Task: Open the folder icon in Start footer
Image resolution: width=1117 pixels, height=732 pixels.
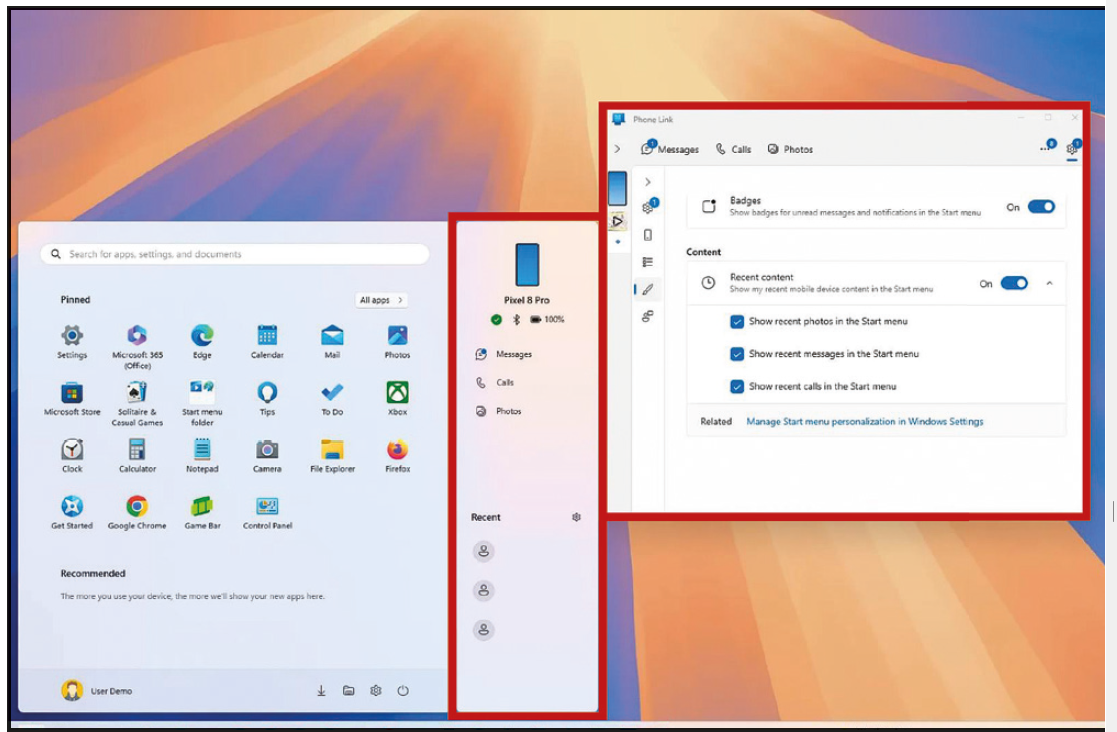Action: click(x=348, y=690)
